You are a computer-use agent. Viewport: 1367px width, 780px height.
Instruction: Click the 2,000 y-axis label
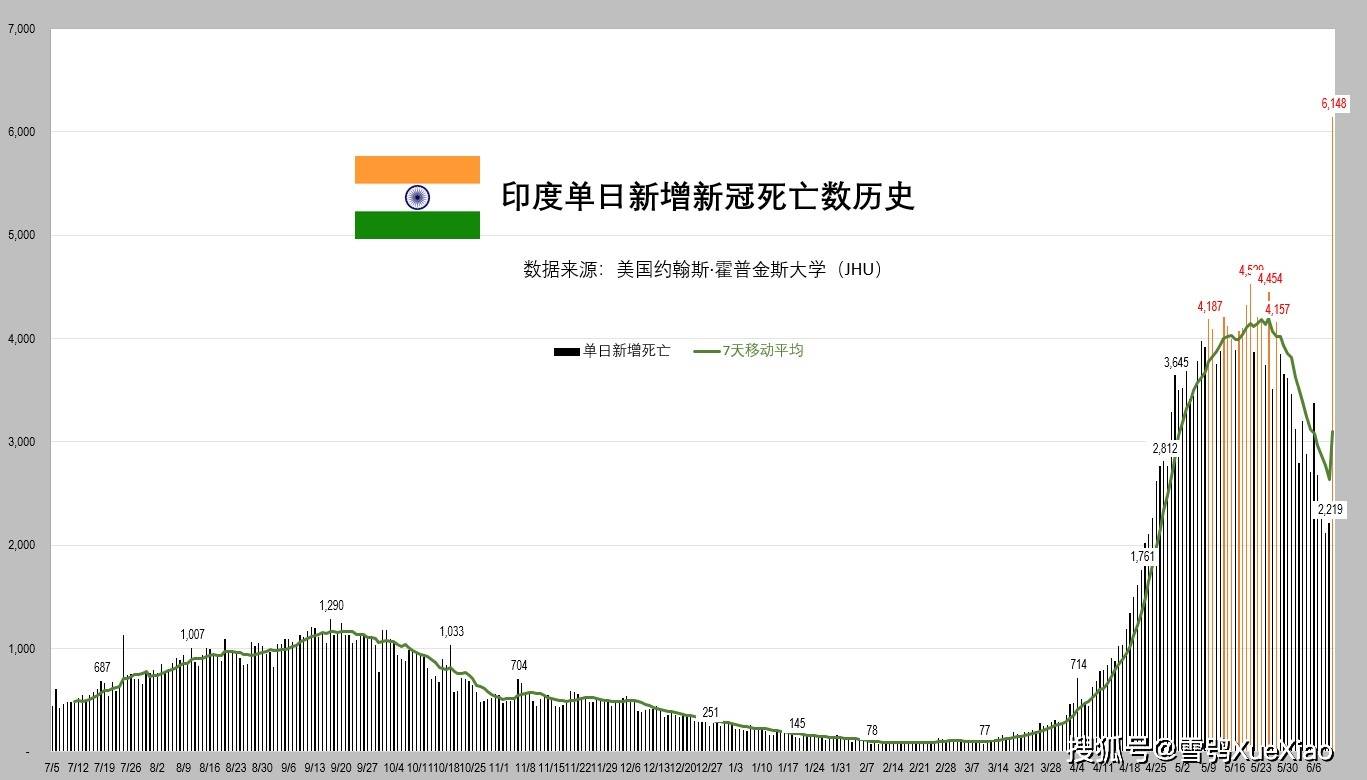[x=21, y=545]
